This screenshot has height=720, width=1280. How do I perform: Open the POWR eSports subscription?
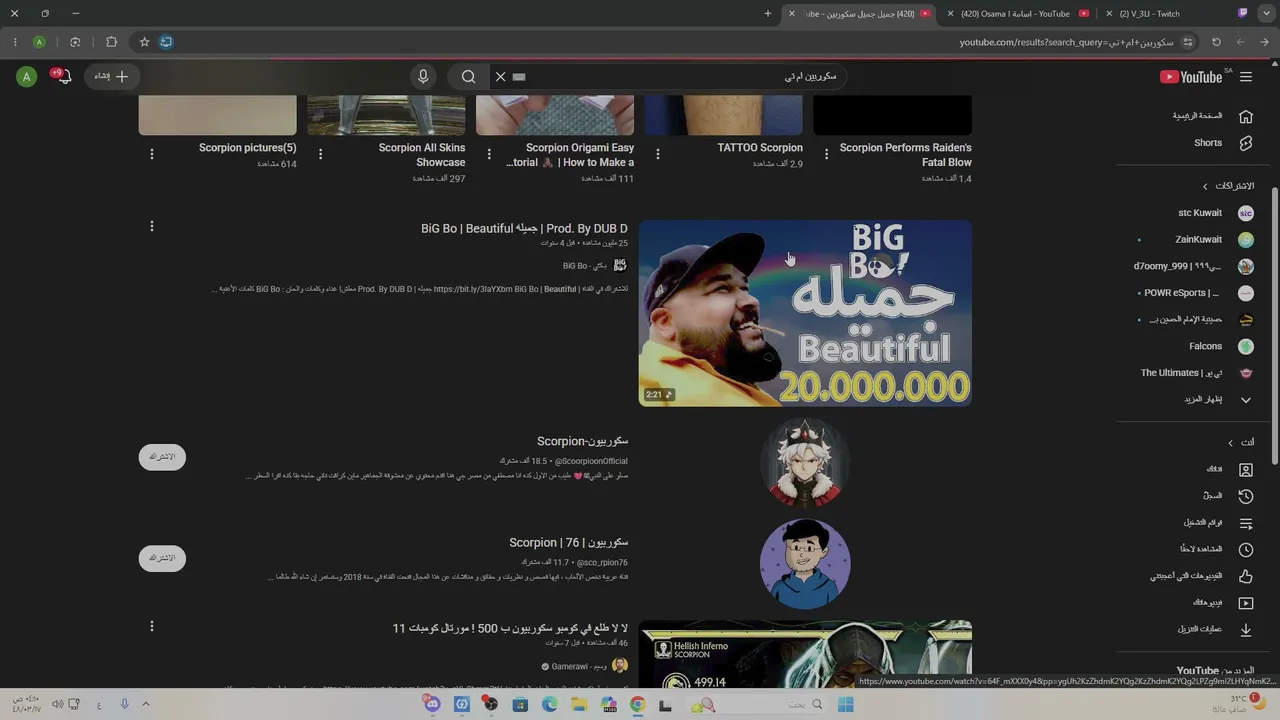point(1198,293)
